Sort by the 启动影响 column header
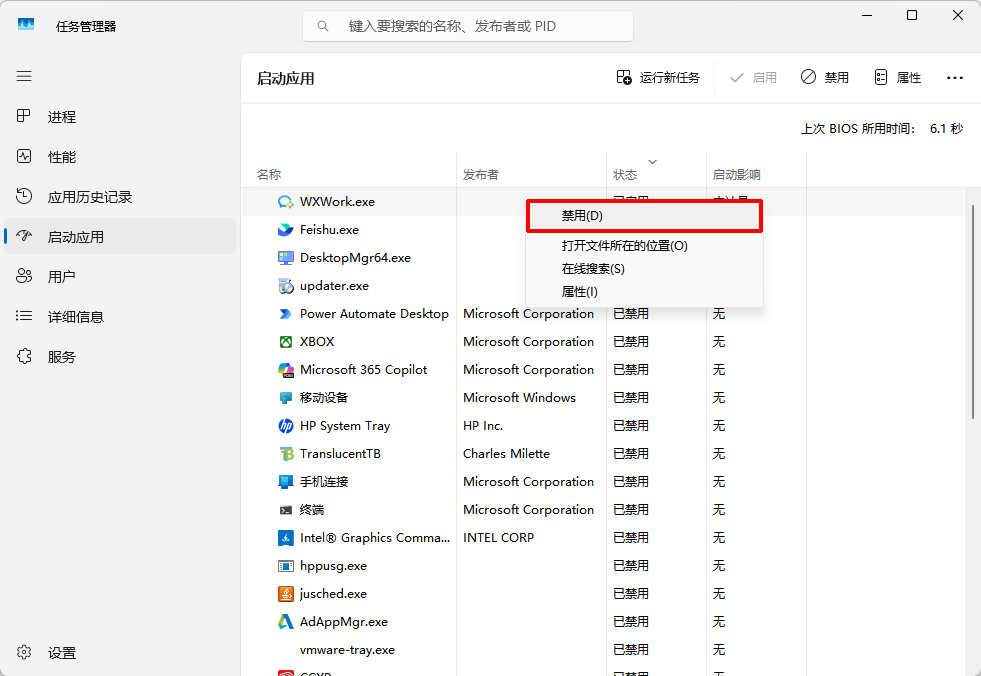The width and height of the screenshot is (981, 676). tap(757, 170)
